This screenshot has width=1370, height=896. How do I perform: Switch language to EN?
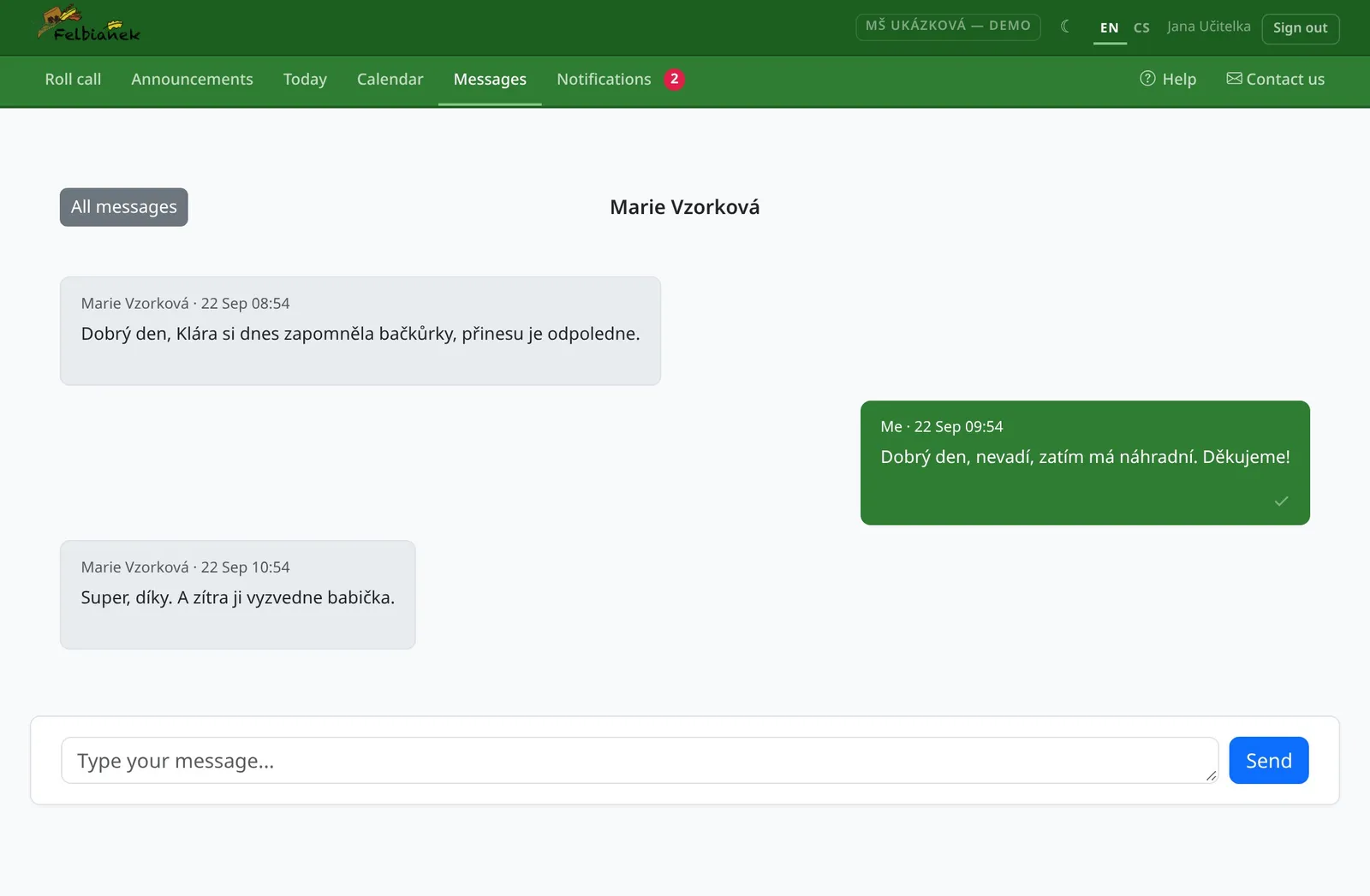pos(1110,27)
